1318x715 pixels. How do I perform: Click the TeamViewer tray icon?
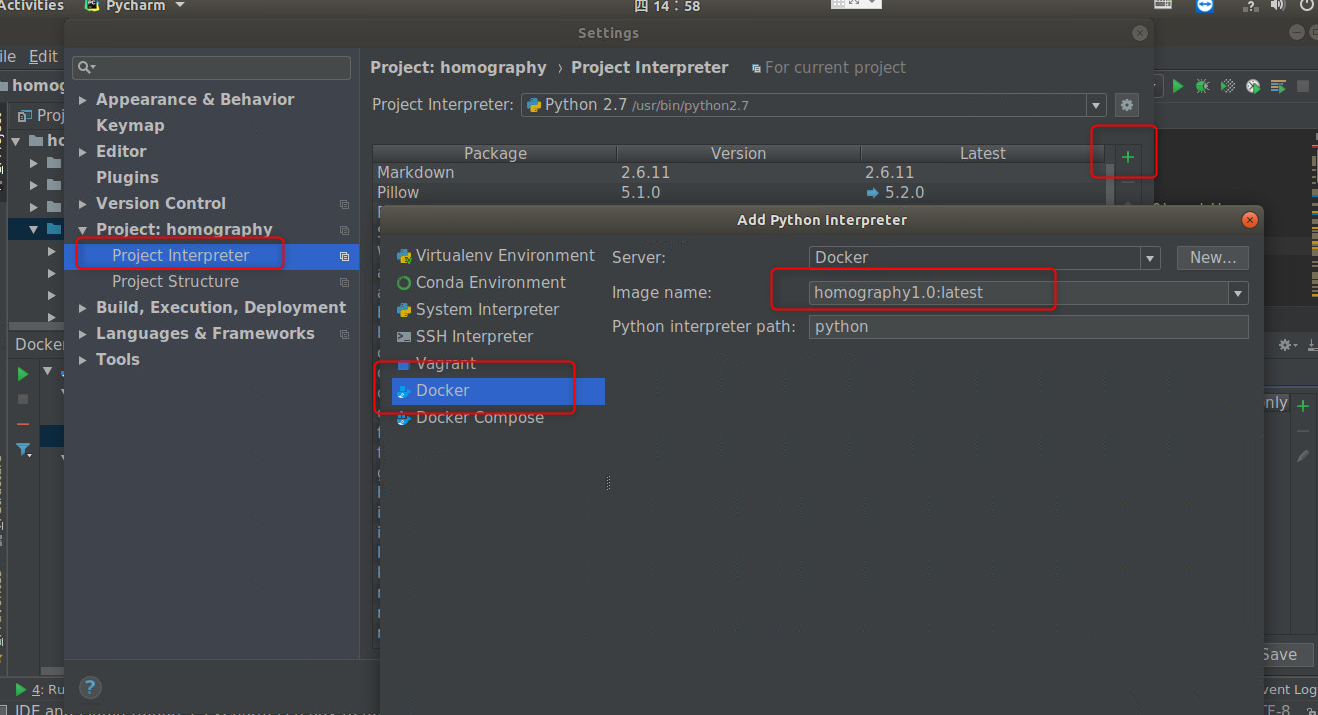coord(1204,6)
